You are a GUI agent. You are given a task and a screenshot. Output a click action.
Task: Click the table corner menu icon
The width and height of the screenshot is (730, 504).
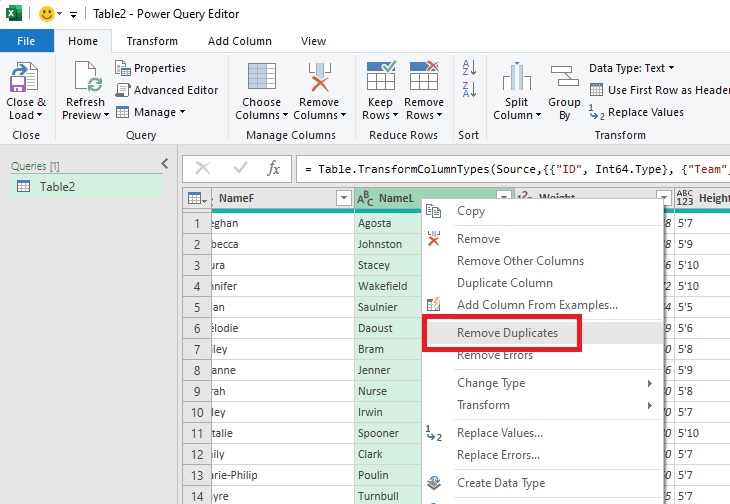[197, 199]
